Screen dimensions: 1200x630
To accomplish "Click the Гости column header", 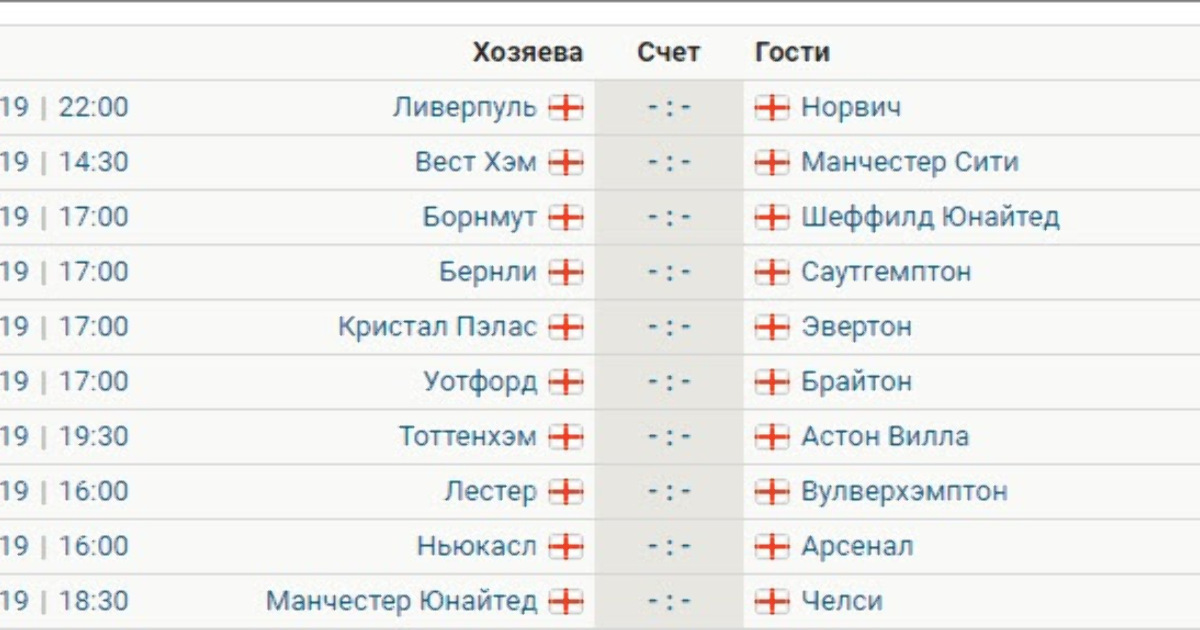I will point(792,52).
